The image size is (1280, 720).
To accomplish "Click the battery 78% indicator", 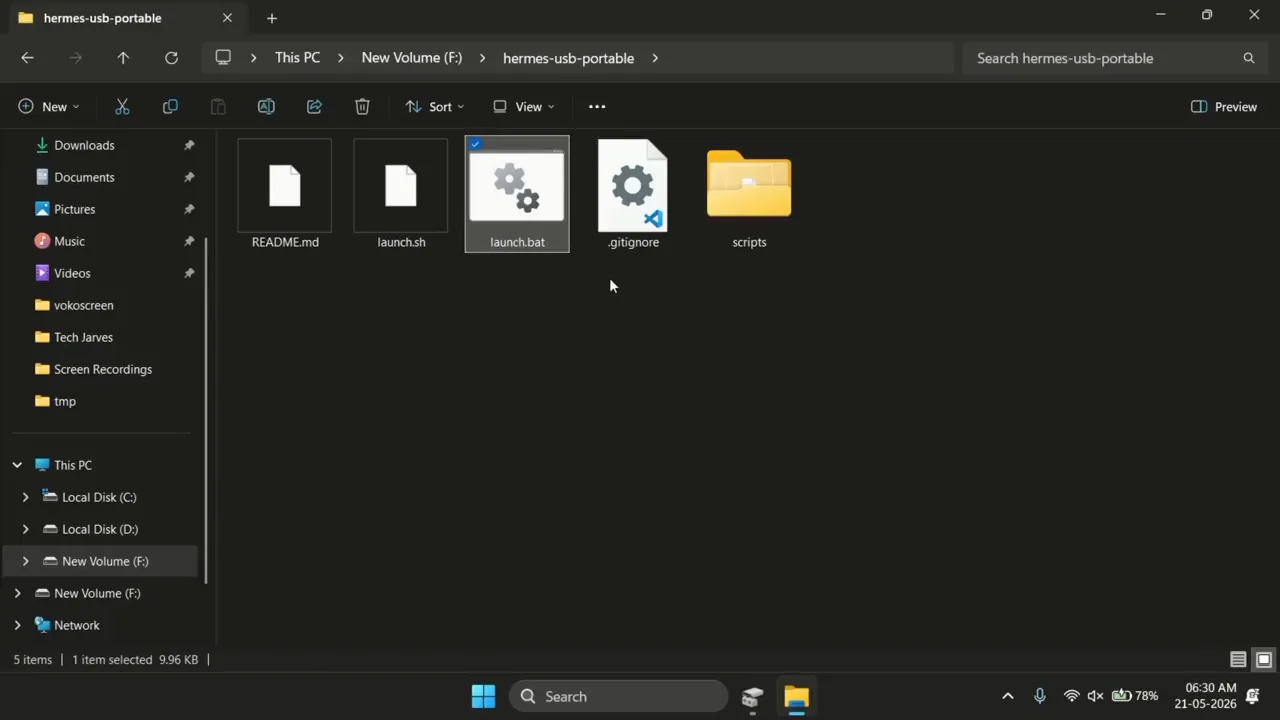I will click(1135, 696).
